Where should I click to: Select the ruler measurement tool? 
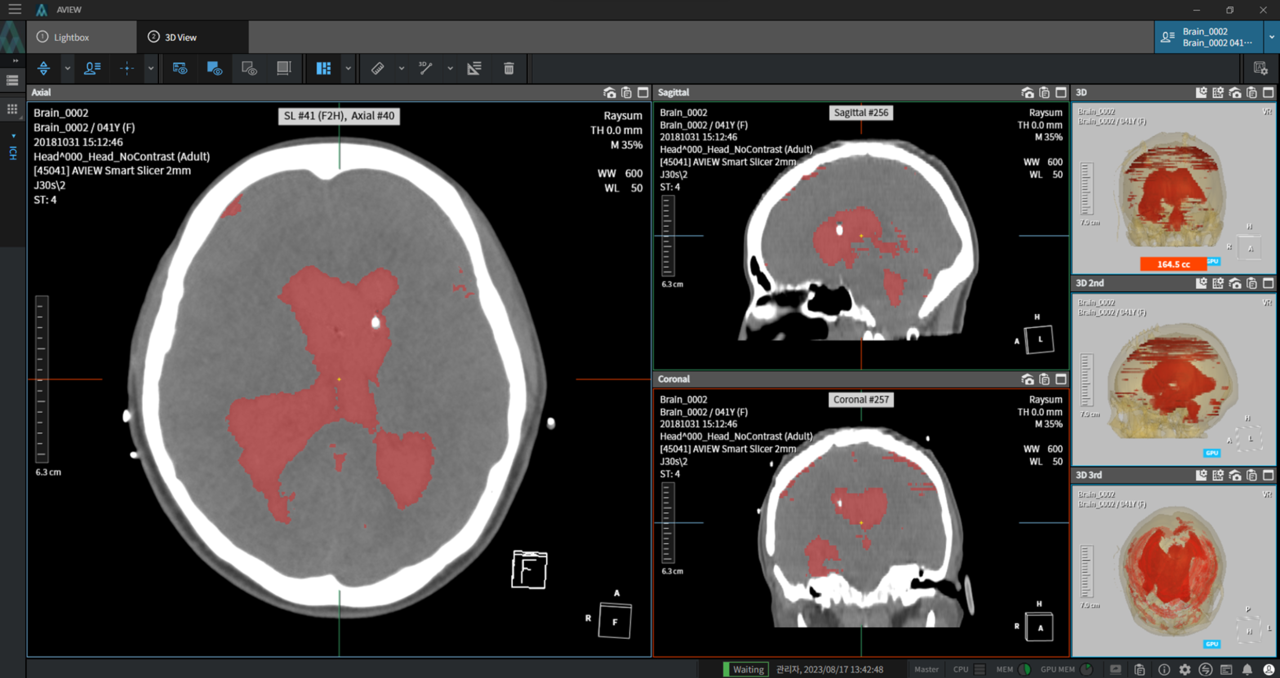tap(377, 68)
